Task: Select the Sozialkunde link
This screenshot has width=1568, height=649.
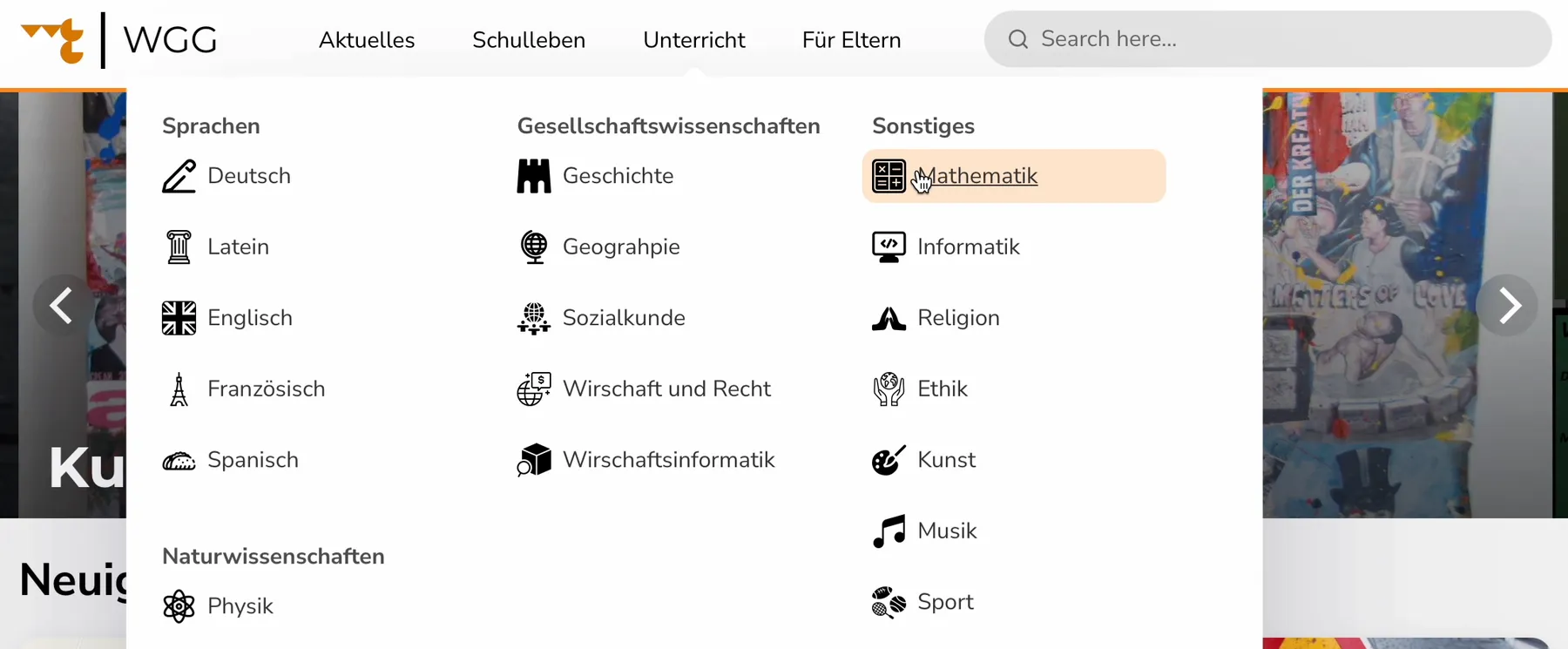Action: [x=625, y=317]
